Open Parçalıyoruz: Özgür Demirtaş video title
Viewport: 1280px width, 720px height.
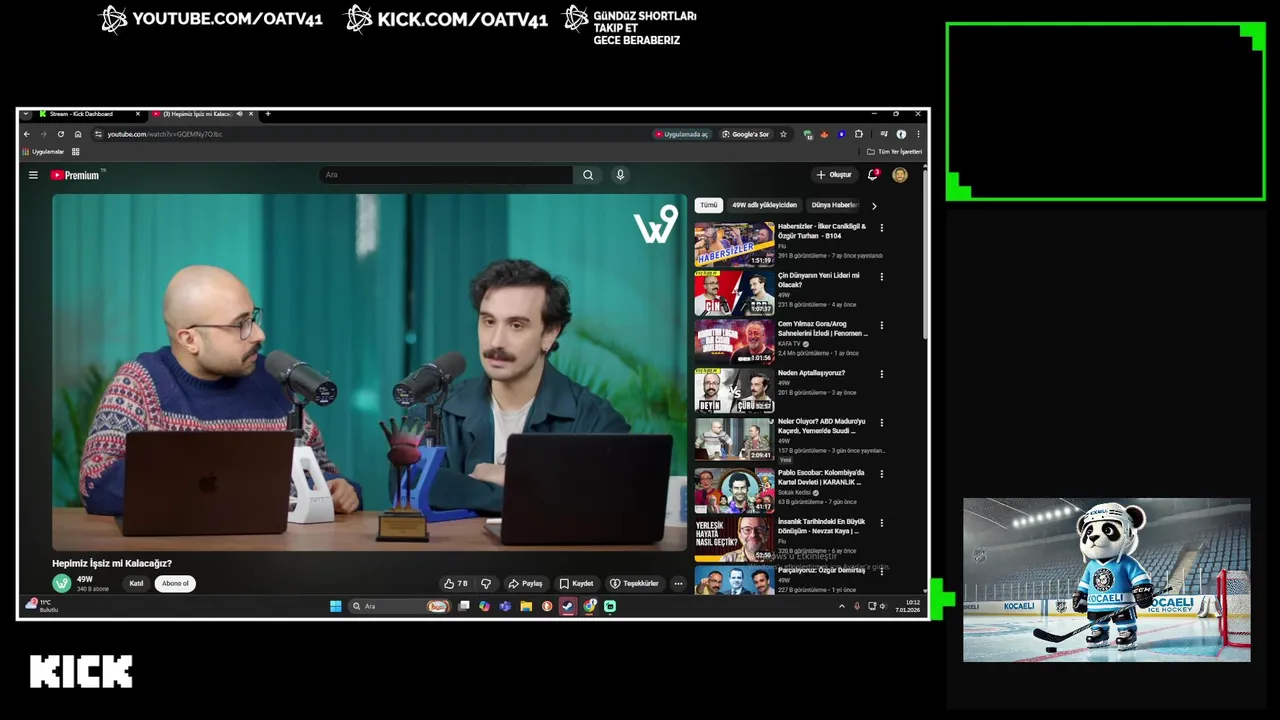click(821, 570)
